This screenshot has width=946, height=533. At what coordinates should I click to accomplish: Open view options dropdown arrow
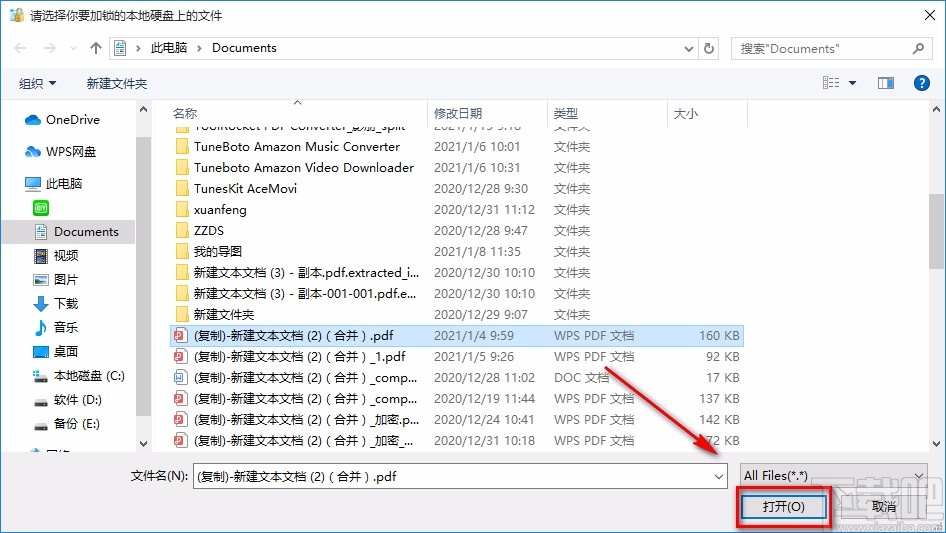(x=852, y=83)
